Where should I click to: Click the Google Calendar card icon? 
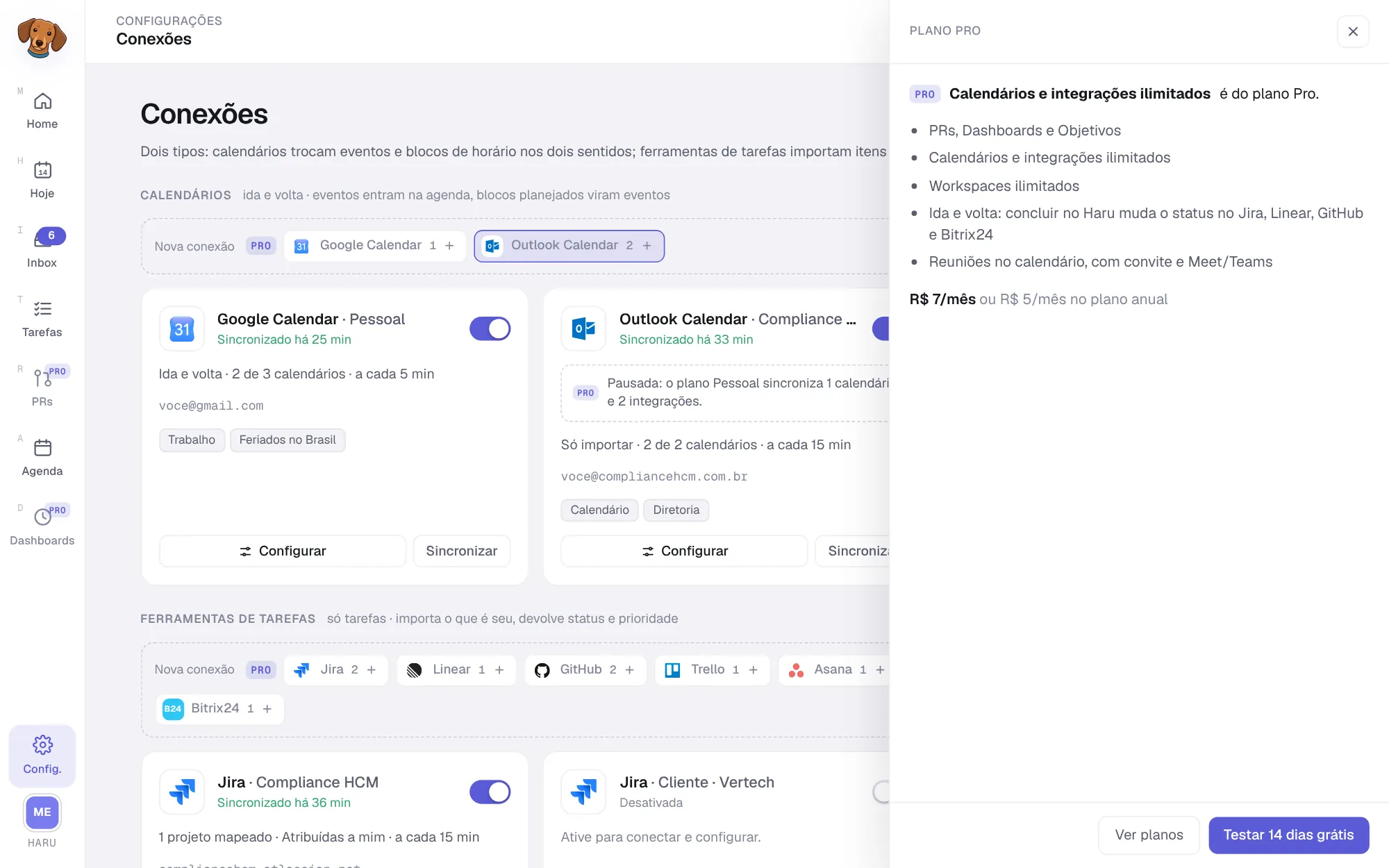[x=182, y=328]
